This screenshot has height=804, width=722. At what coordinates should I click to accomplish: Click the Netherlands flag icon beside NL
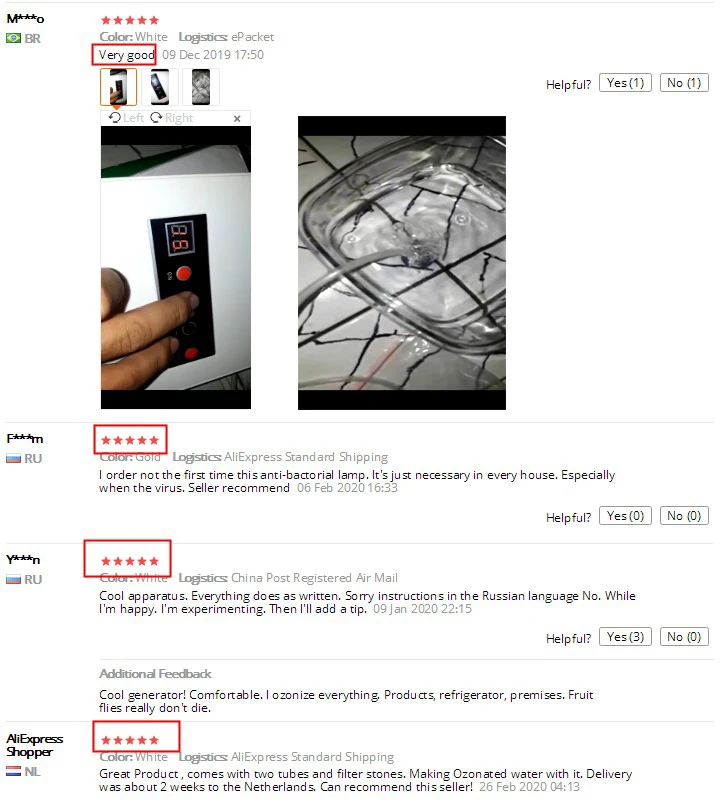(13, 771)
